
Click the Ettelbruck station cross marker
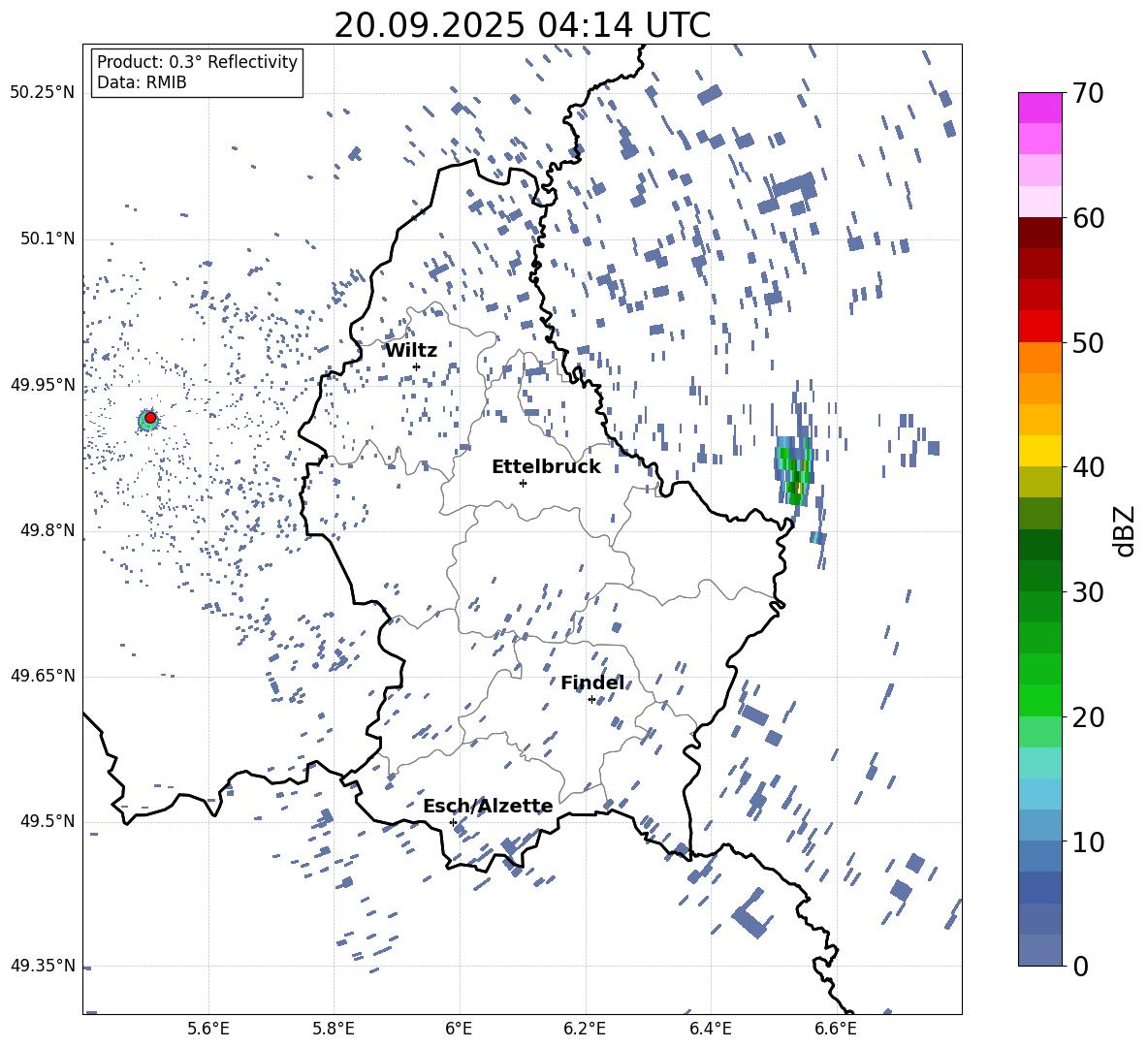tap(523, 483)
